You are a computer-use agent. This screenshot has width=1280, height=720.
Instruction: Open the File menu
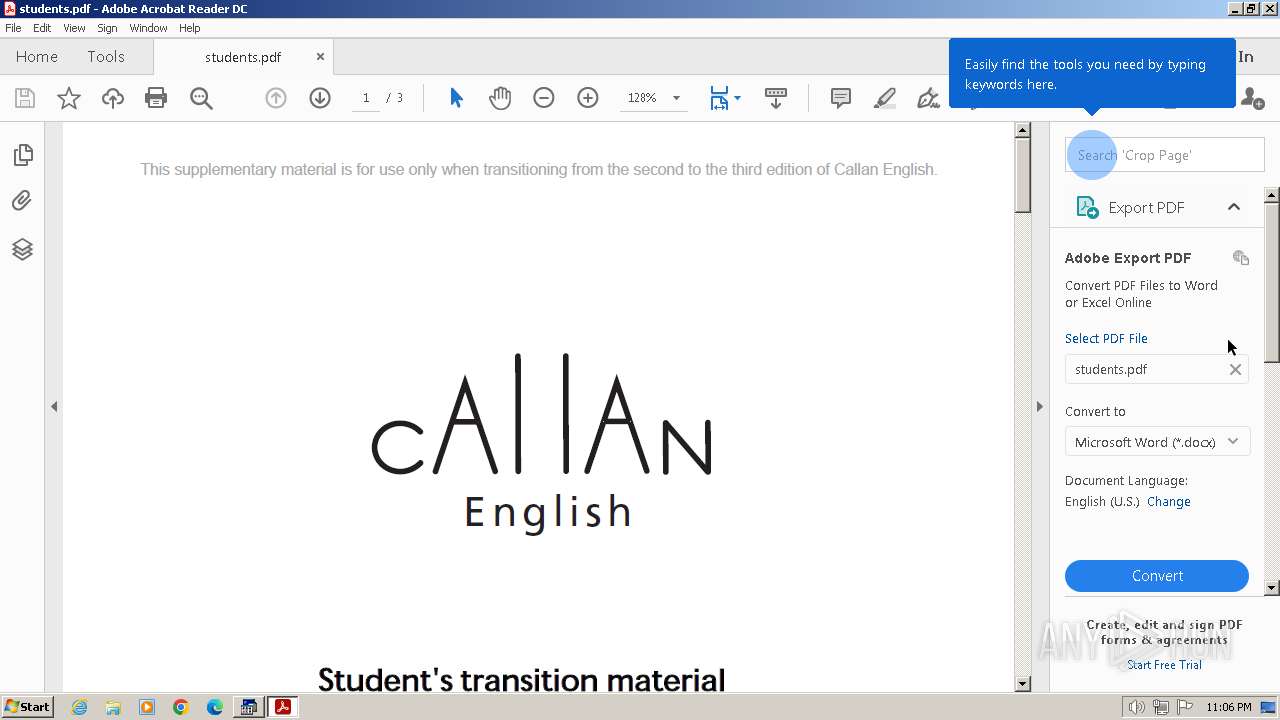(x=13, y=28)
